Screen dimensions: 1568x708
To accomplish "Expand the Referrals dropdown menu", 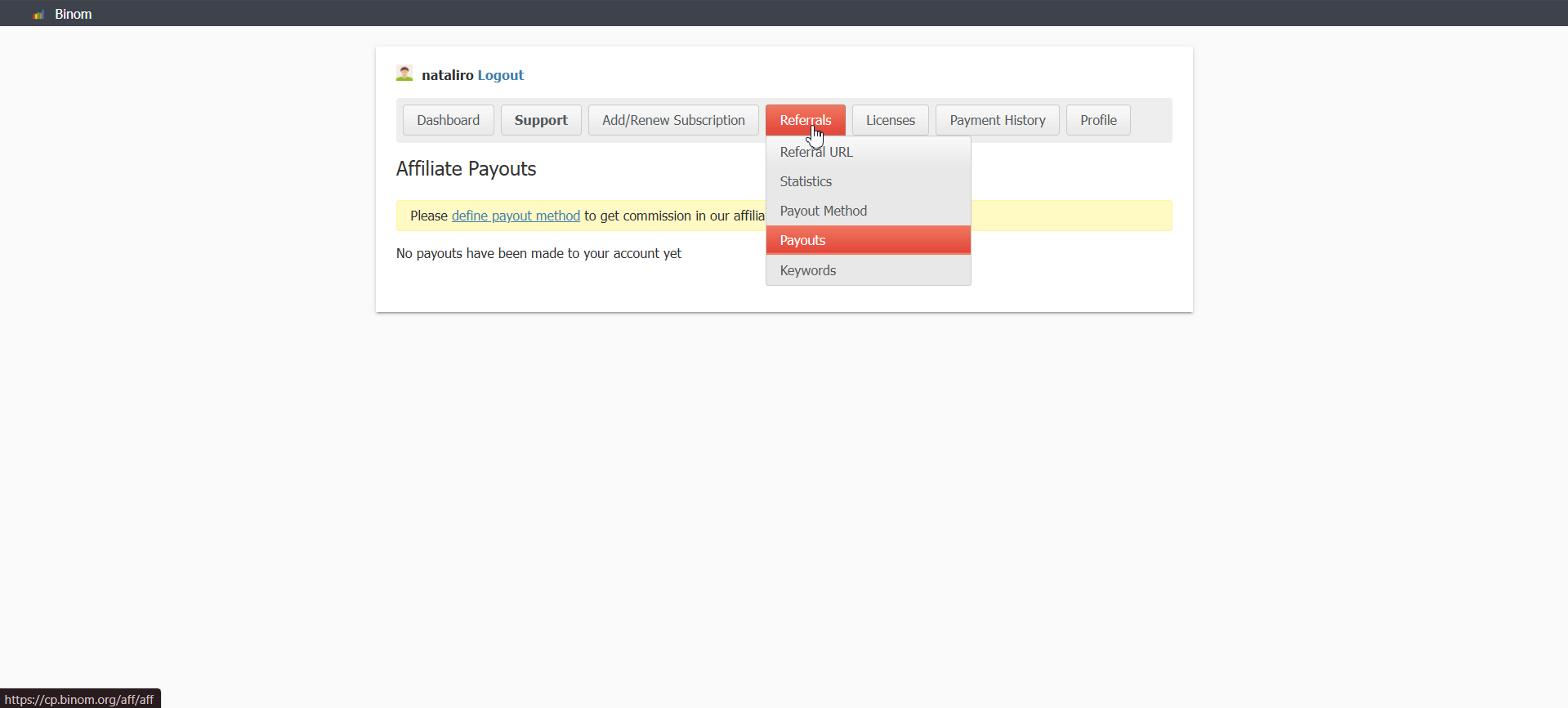I will click(x=805, y=120).
